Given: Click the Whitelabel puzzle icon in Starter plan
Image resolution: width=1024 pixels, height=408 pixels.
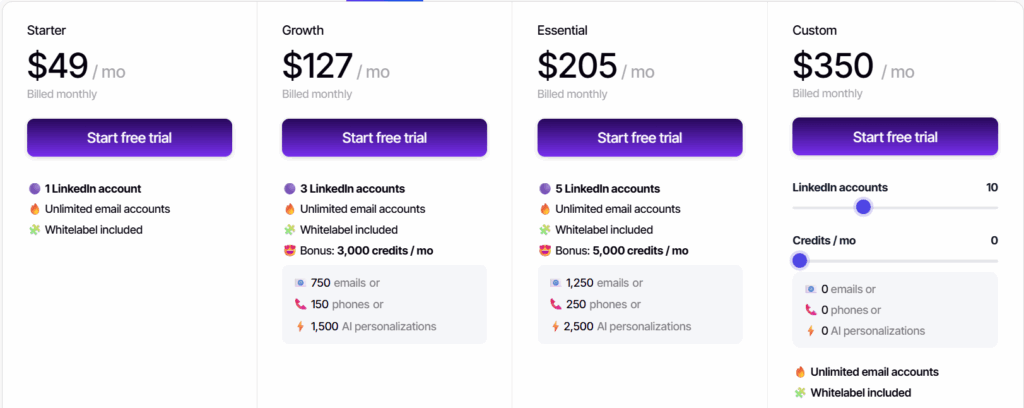Looking at the screenshot, I should coord(35,230).
